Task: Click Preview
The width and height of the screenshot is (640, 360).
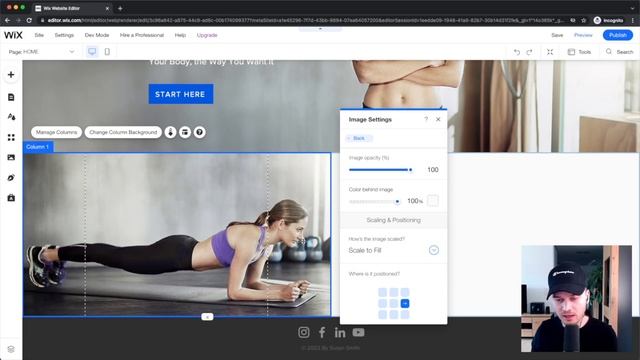Action: [x=583, y=35]
